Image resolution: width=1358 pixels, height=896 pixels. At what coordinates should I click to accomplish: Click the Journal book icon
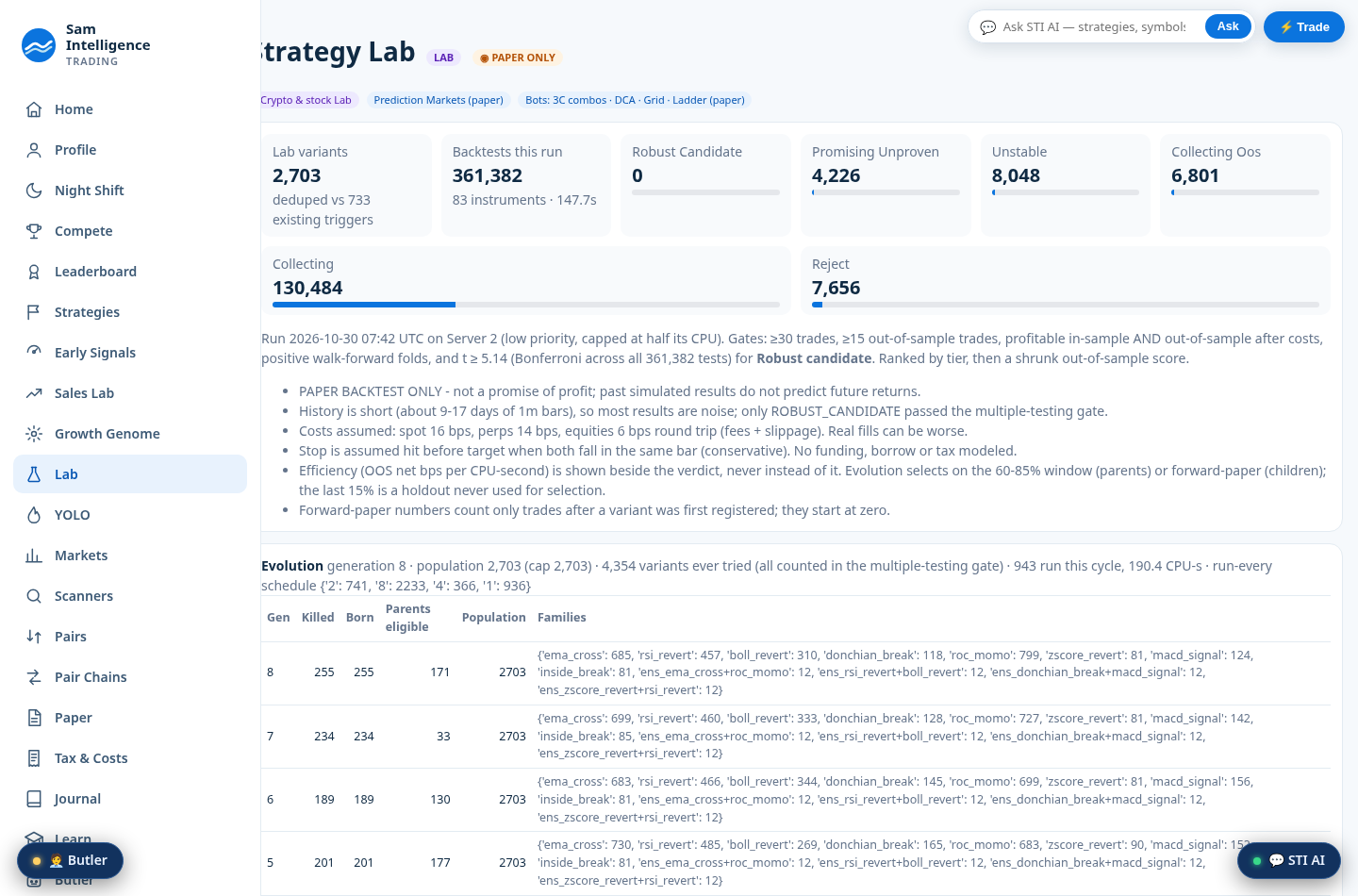(x=34, y=799)
